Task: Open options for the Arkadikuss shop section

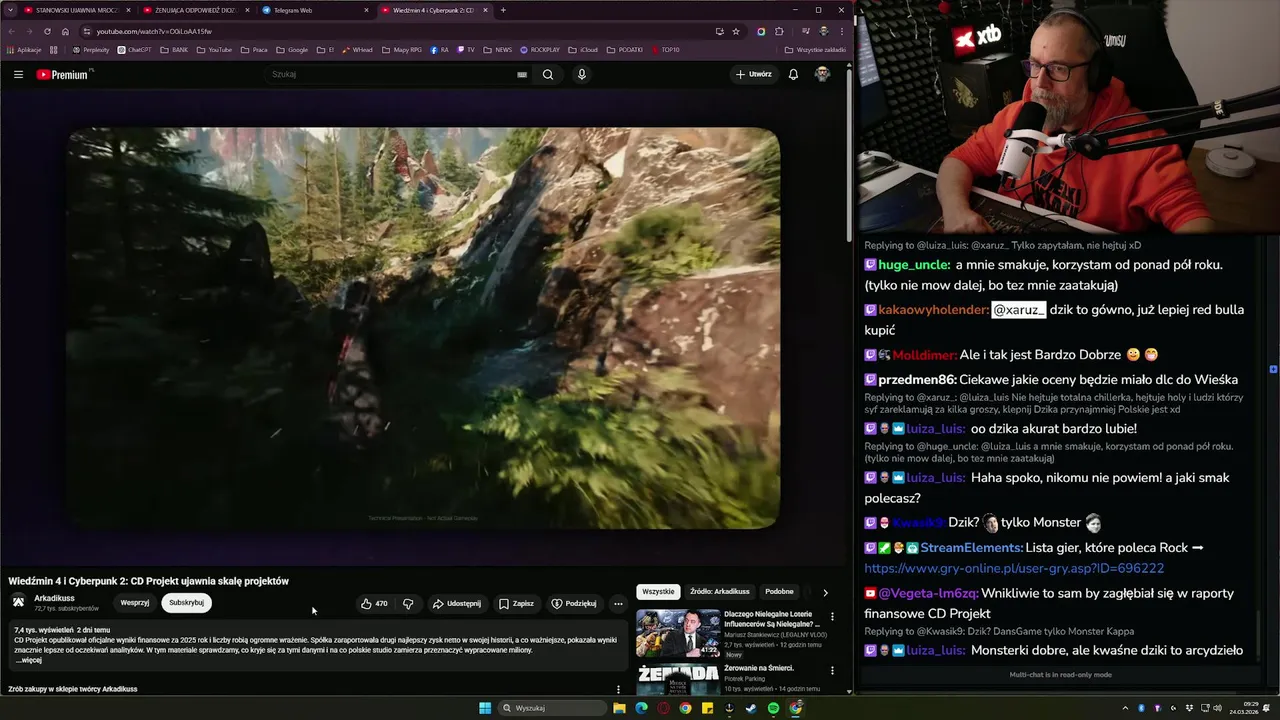Action: point(618,689)
